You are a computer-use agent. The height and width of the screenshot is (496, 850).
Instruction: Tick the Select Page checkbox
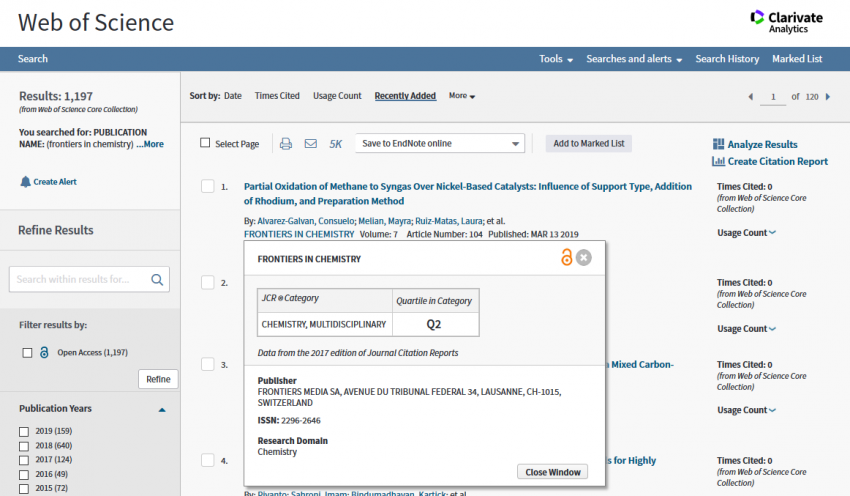[205, 143]
